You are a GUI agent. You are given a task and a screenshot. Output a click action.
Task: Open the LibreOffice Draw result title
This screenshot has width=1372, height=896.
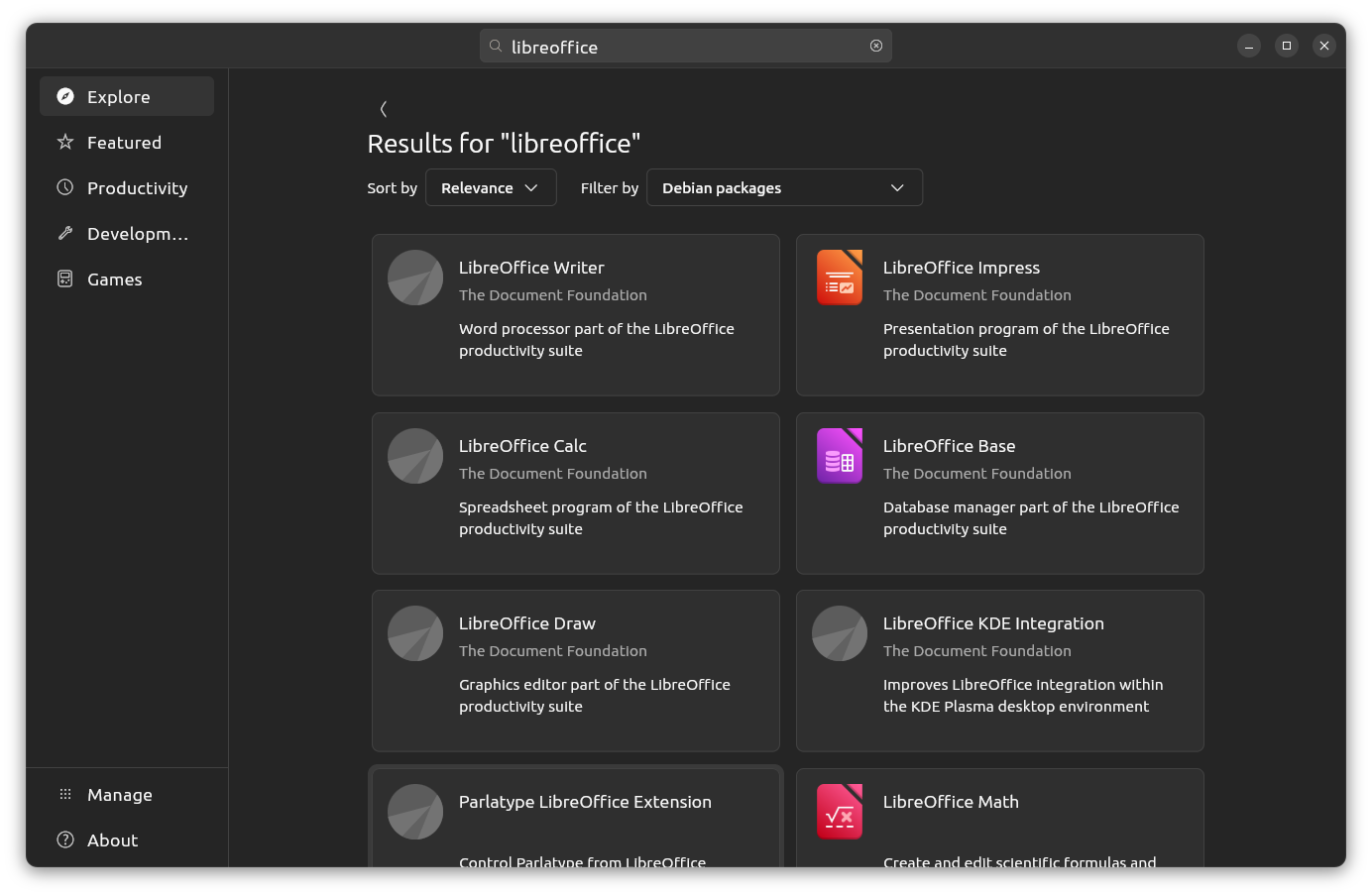coord(526,623)
